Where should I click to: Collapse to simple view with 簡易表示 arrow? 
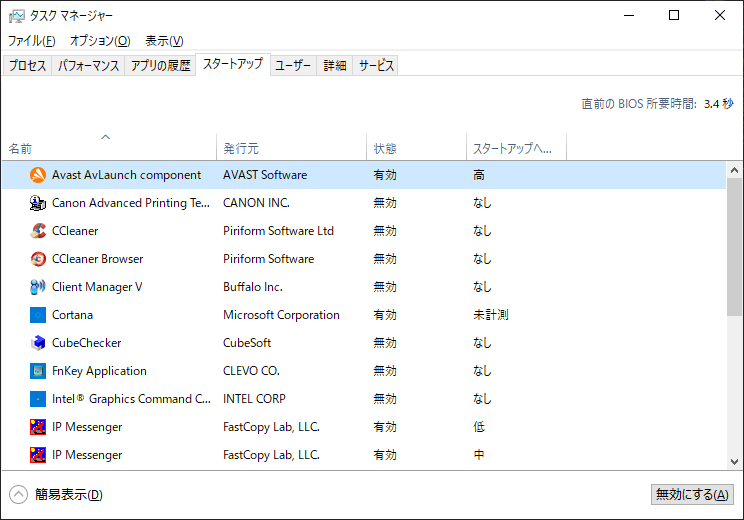tap(19, 494)
